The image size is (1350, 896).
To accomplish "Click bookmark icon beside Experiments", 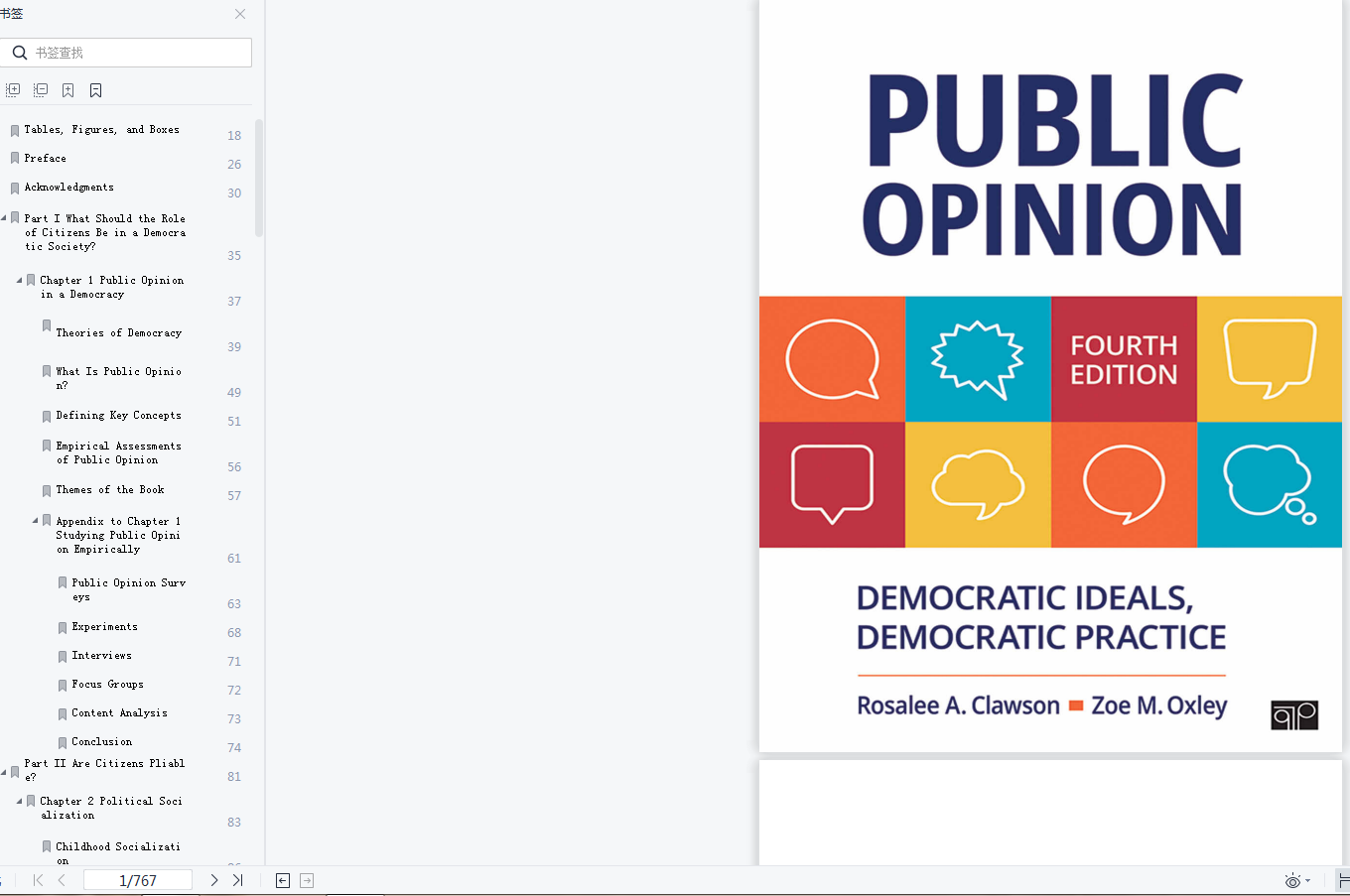I will 63,628.
